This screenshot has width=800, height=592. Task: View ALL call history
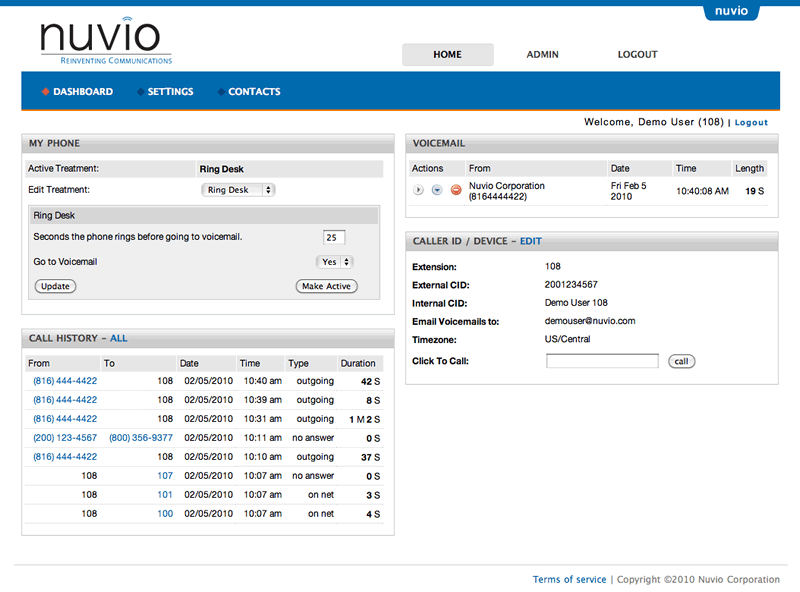119,338
